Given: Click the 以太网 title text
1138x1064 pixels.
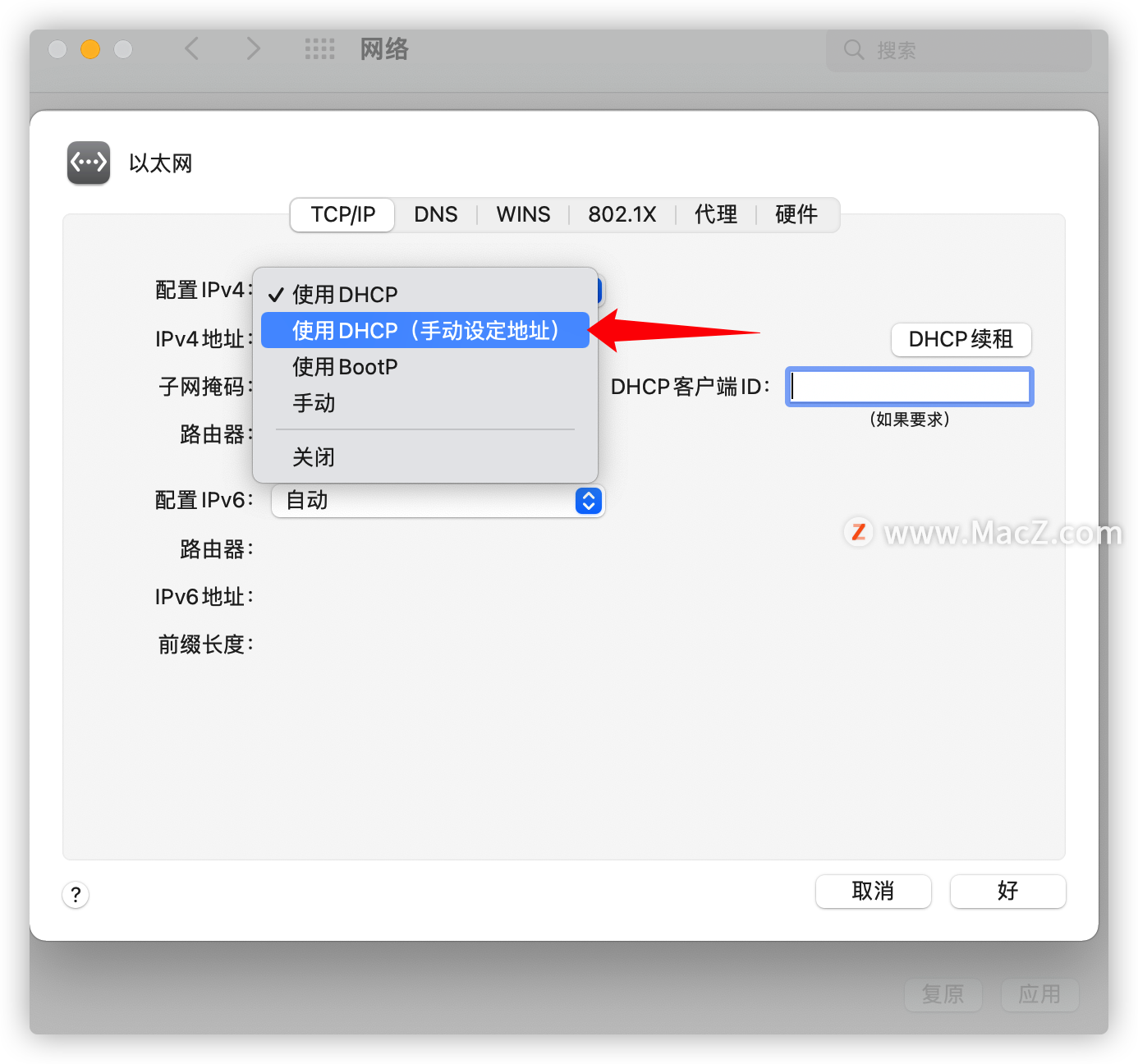Looking at the screenshot, I should click(161, 163).
